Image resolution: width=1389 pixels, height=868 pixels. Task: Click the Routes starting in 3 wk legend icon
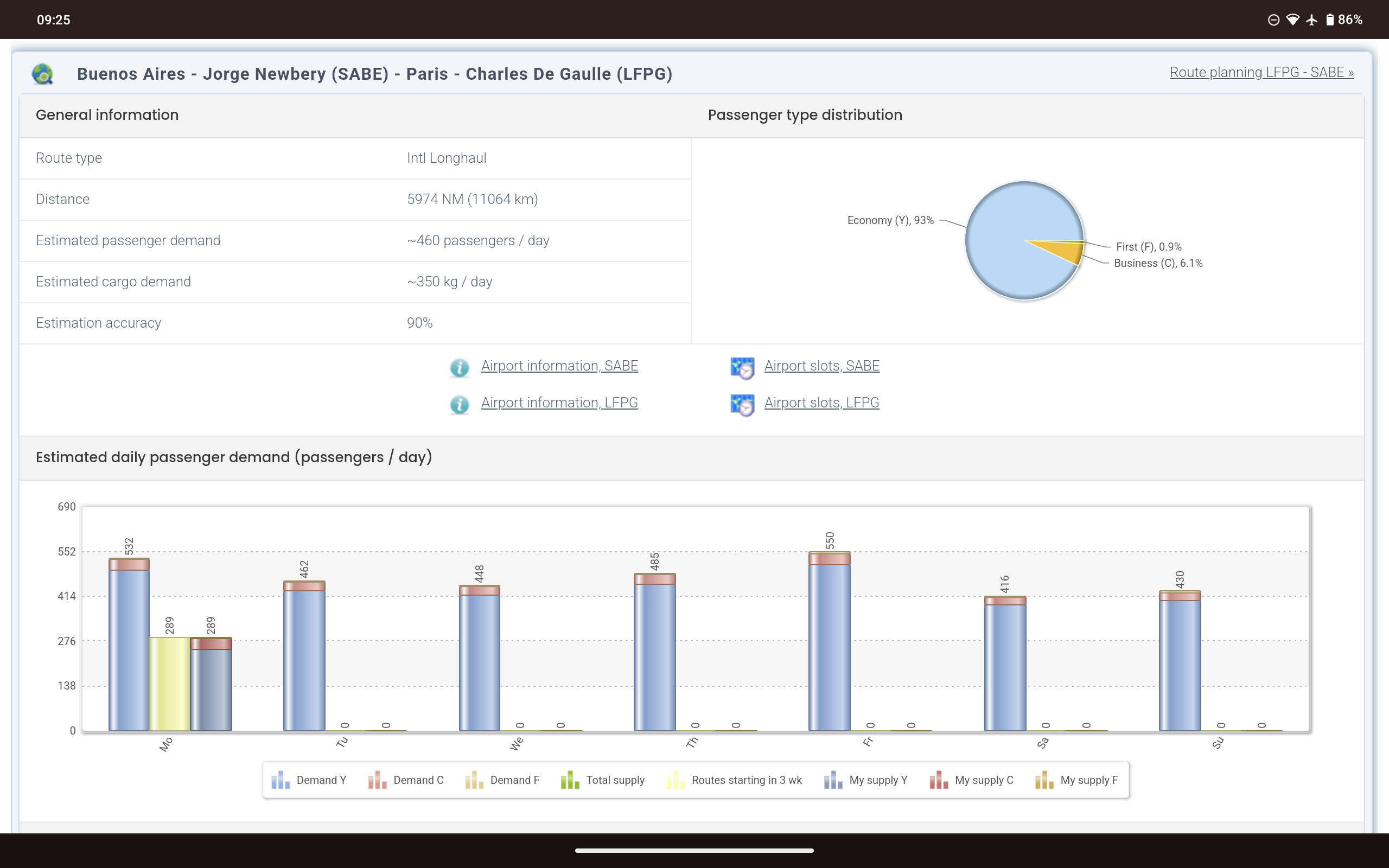pos(676,780)
